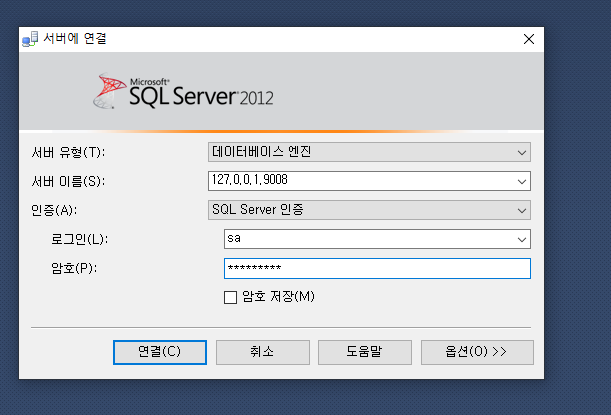This screenshot has height=415, width=611.
Task: Click the 인증(A) label
Action: 54,210
